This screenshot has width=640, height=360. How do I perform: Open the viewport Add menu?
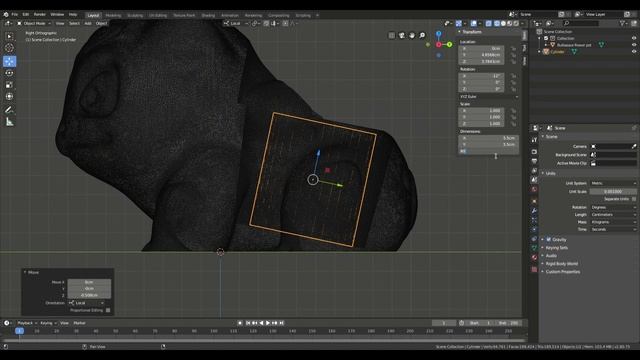88,23
